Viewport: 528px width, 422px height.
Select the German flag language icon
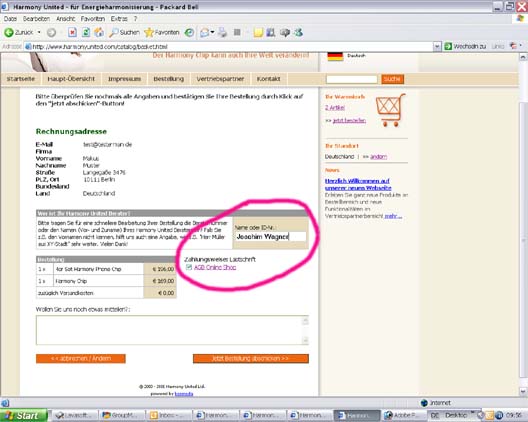(x=335, y=56)
